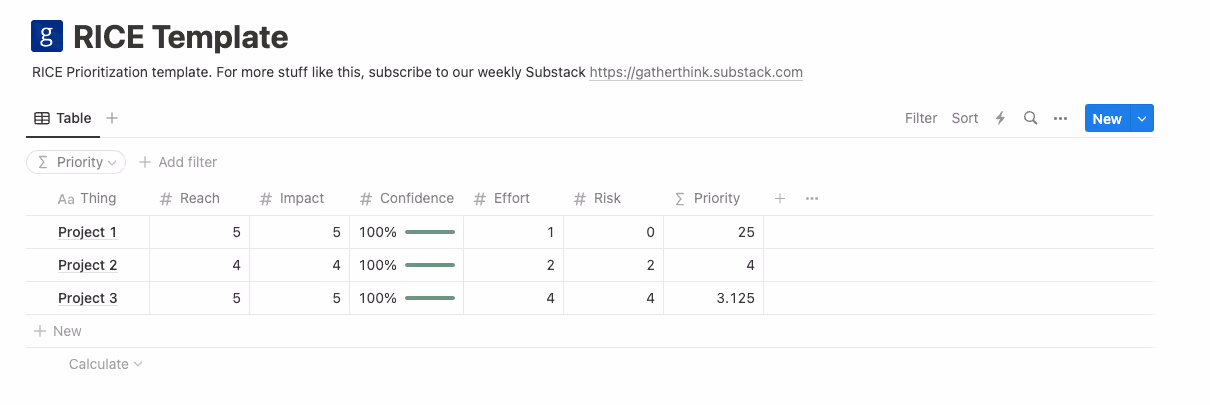Expand the Calculate dropdown under Thing column
Viewport: 1210px width, 405px height.
pos(105,364)
